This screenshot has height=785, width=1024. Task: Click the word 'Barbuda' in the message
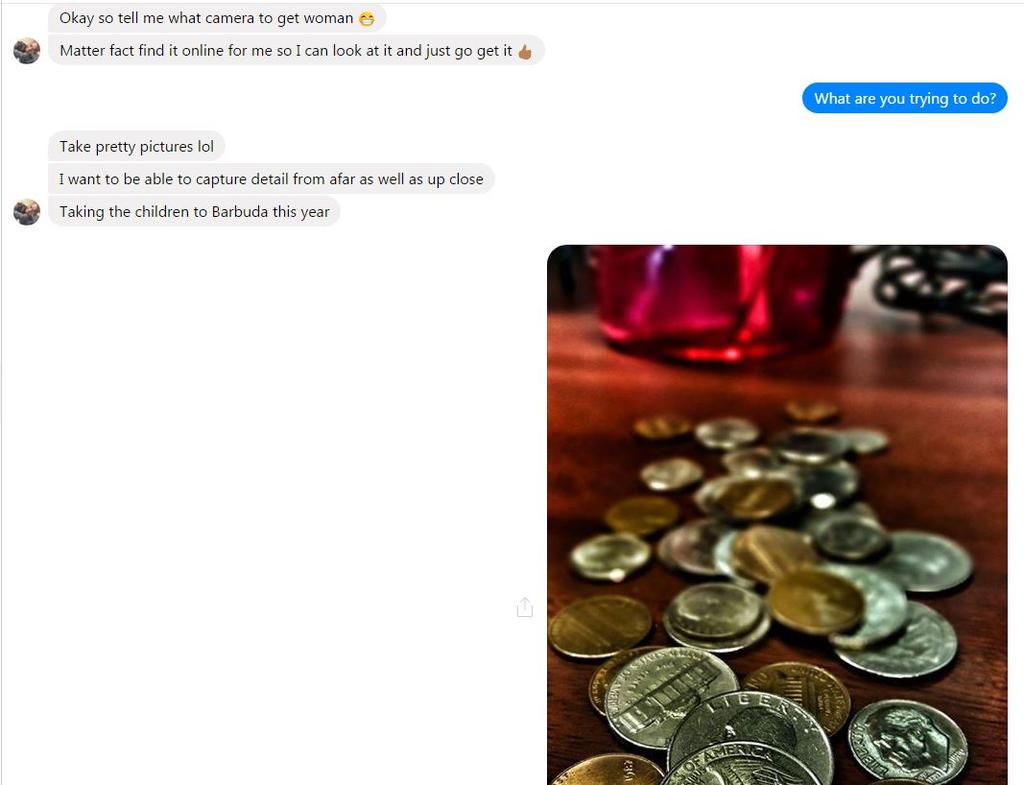click(x=240, y=212)
